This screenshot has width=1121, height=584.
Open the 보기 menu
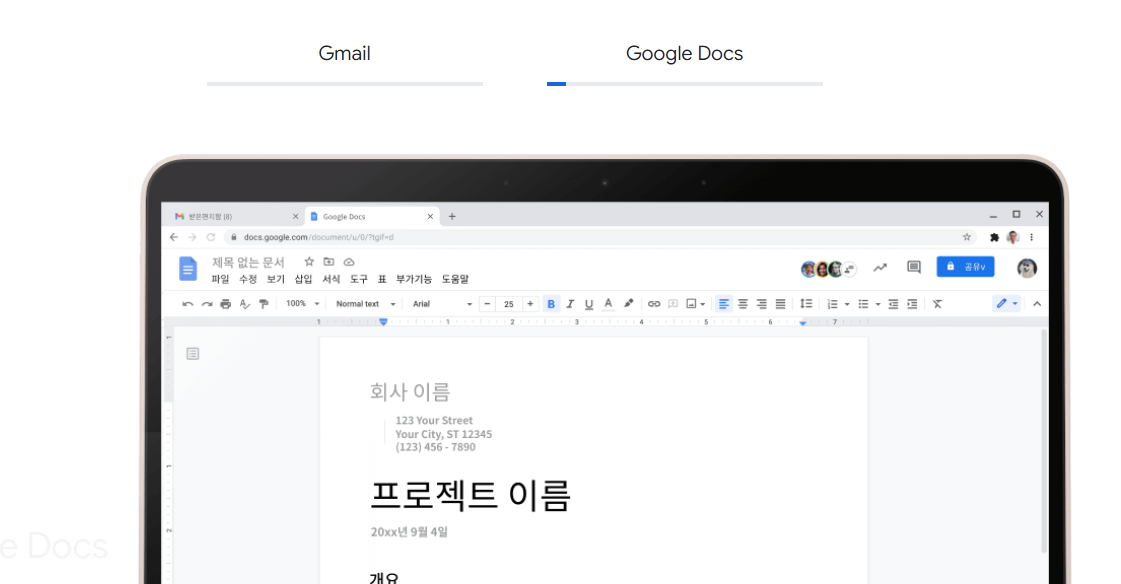(276, 279)
